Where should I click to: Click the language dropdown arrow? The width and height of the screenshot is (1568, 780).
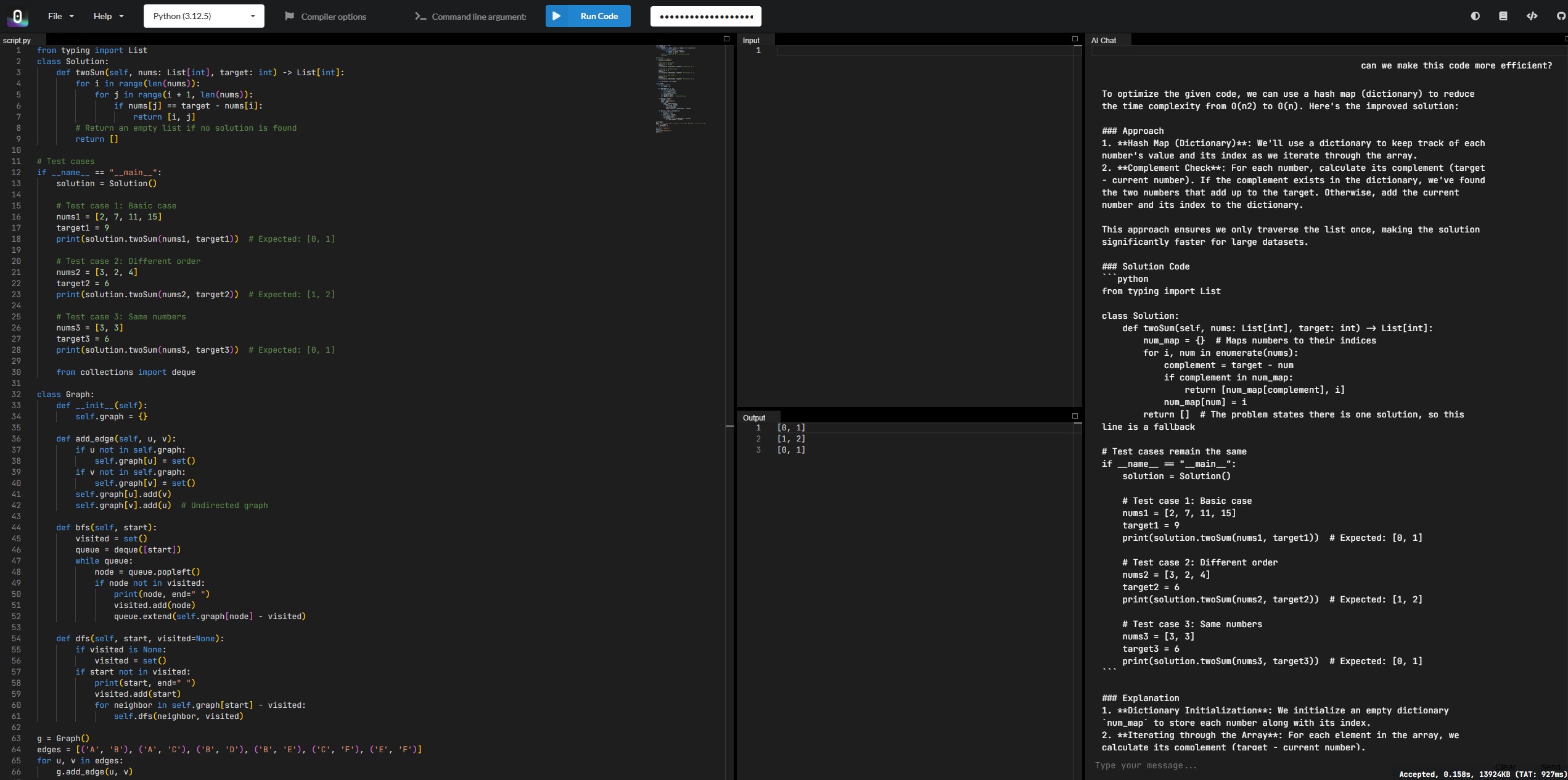point(253,16)
